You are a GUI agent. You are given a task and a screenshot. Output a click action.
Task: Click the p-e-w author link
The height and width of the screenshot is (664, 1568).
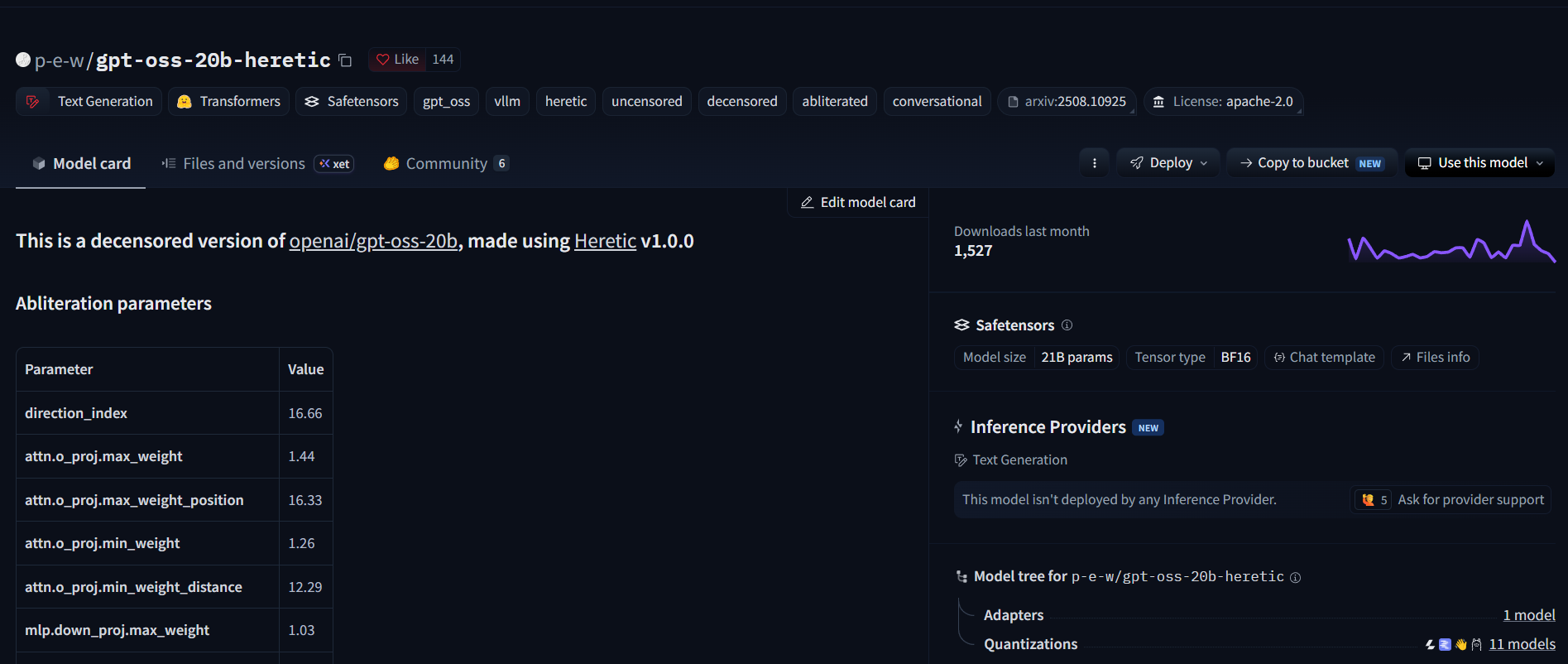pyautogui.click(x=60, y=60)
